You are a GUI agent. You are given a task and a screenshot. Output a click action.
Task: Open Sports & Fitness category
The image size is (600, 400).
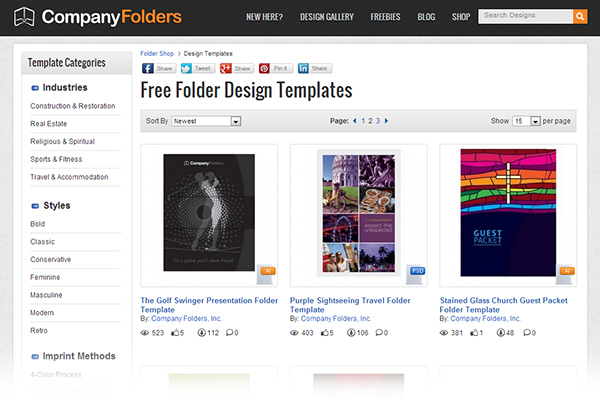56,159
